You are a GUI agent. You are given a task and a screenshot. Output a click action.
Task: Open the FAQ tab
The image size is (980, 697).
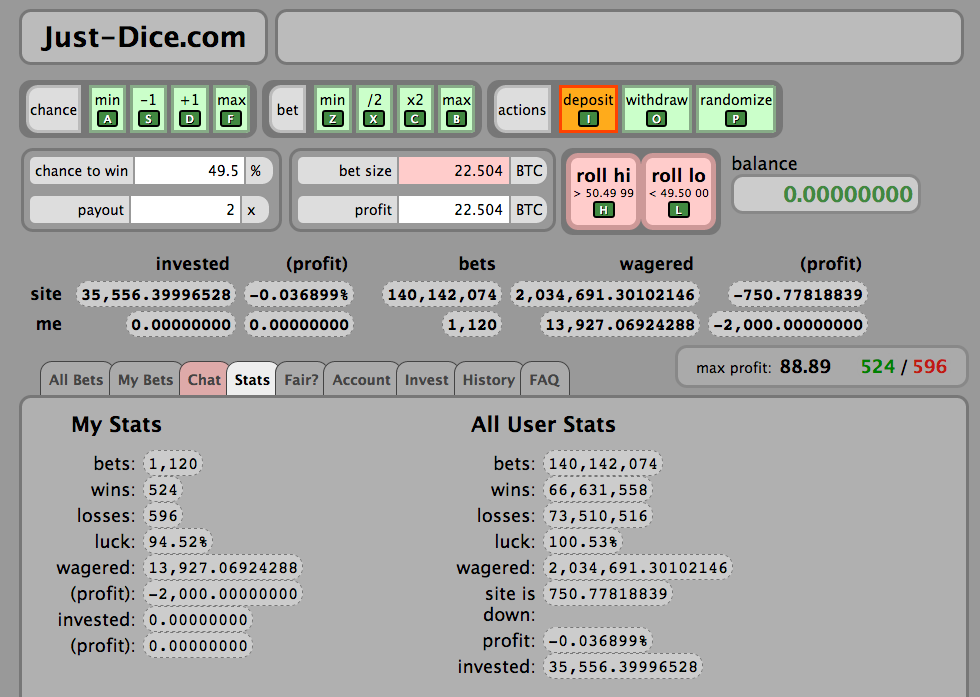tap(544, 379)
